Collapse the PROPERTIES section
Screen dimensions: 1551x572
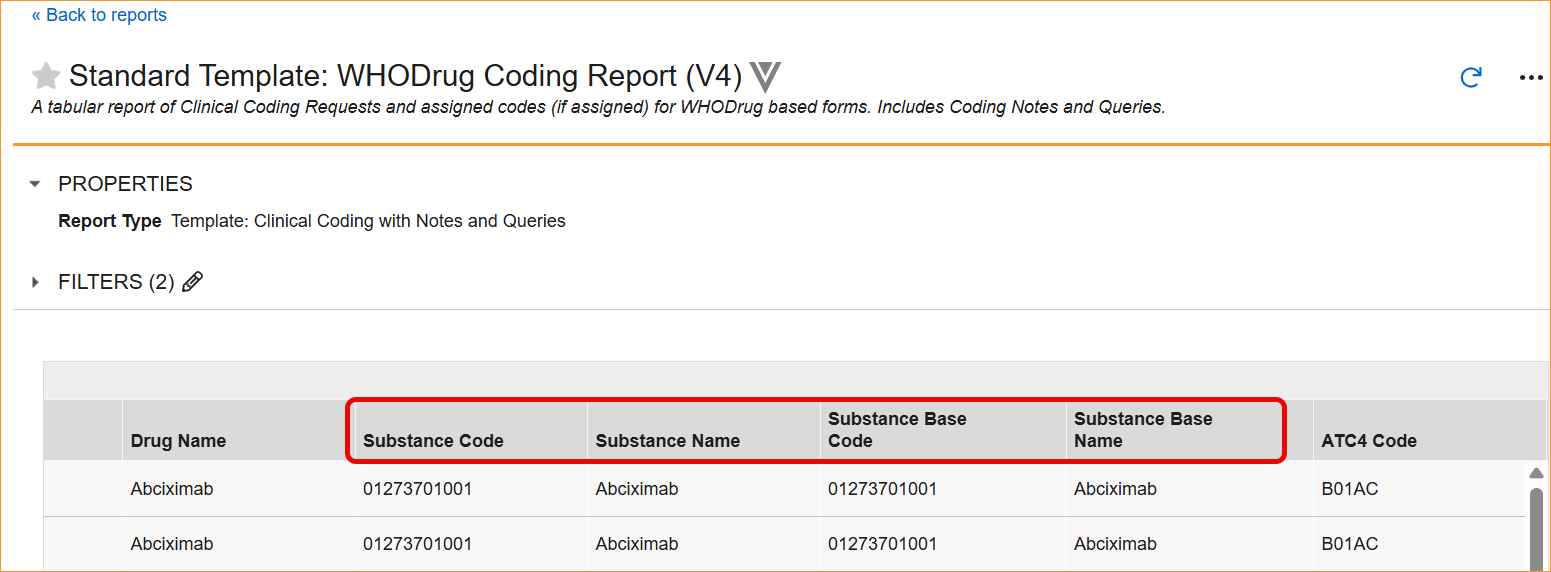[36, 184]
